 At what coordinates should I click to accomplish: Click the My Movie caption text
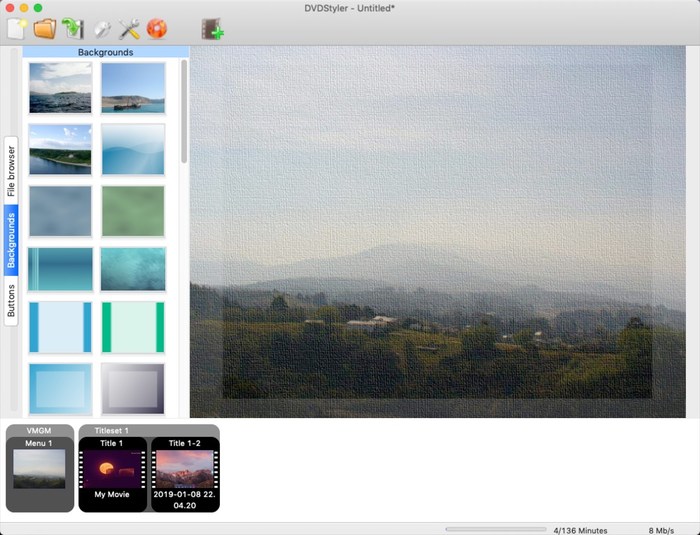tap(112, 494)
